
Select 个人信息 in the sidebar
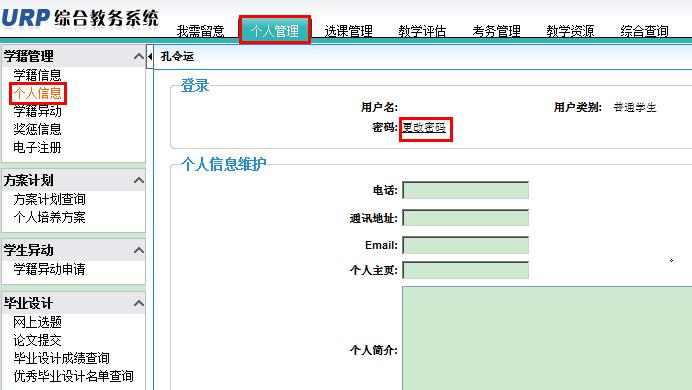pyautogui.click(x=38, y=93)
